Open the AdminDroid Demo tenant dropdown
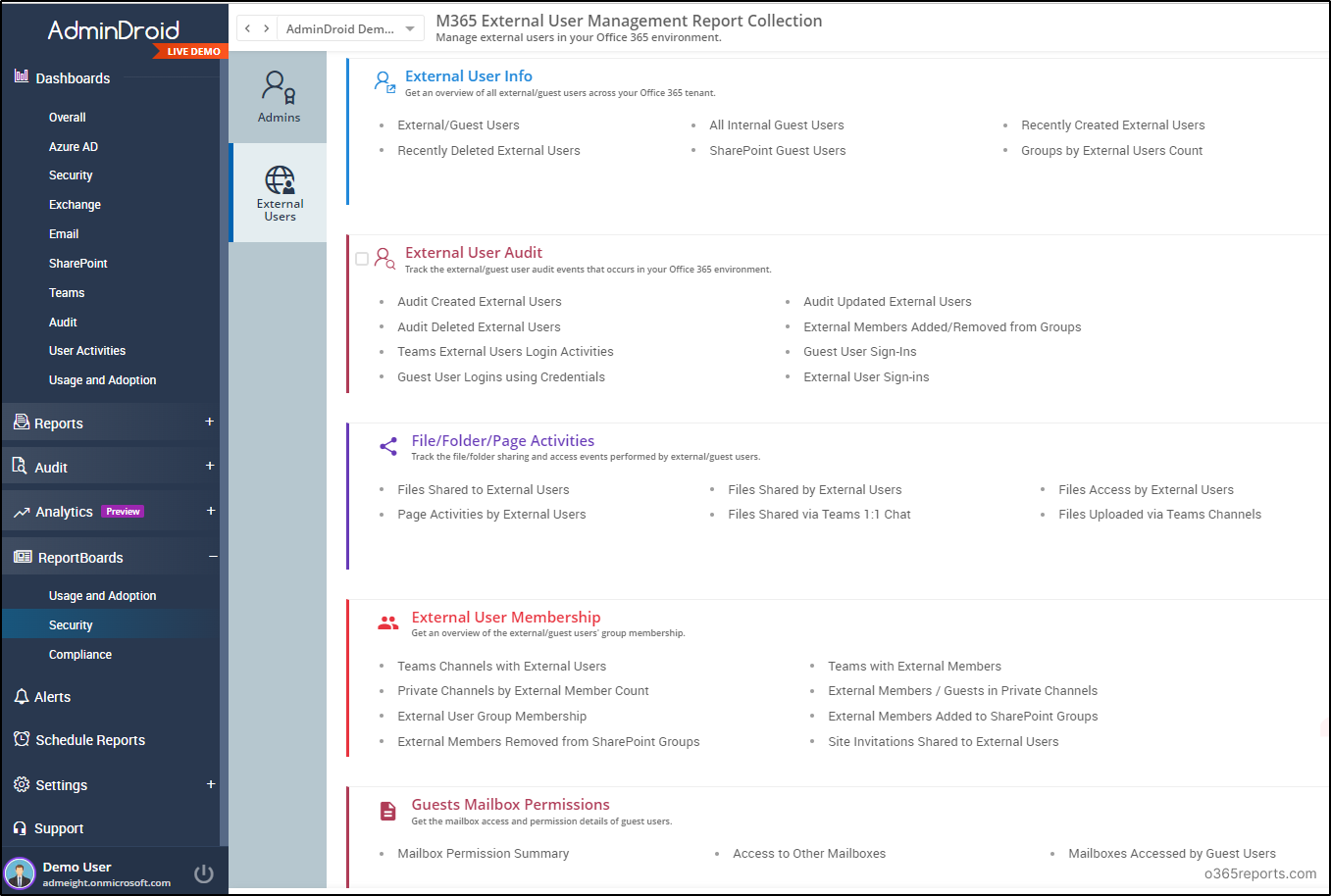This screenshot has height=896, width=1331. (351, 28)
